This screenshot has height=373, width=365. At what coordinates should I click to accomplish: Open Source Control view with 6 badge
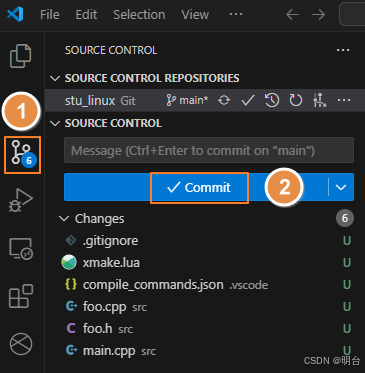tap(22, 155)
